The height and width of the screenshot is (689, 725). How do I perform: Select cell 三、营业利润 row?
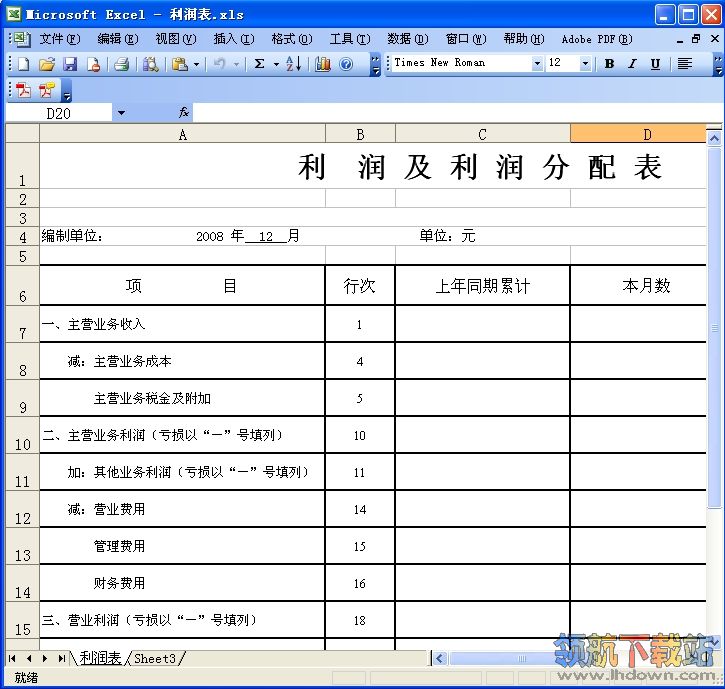[x=183, y=620]
